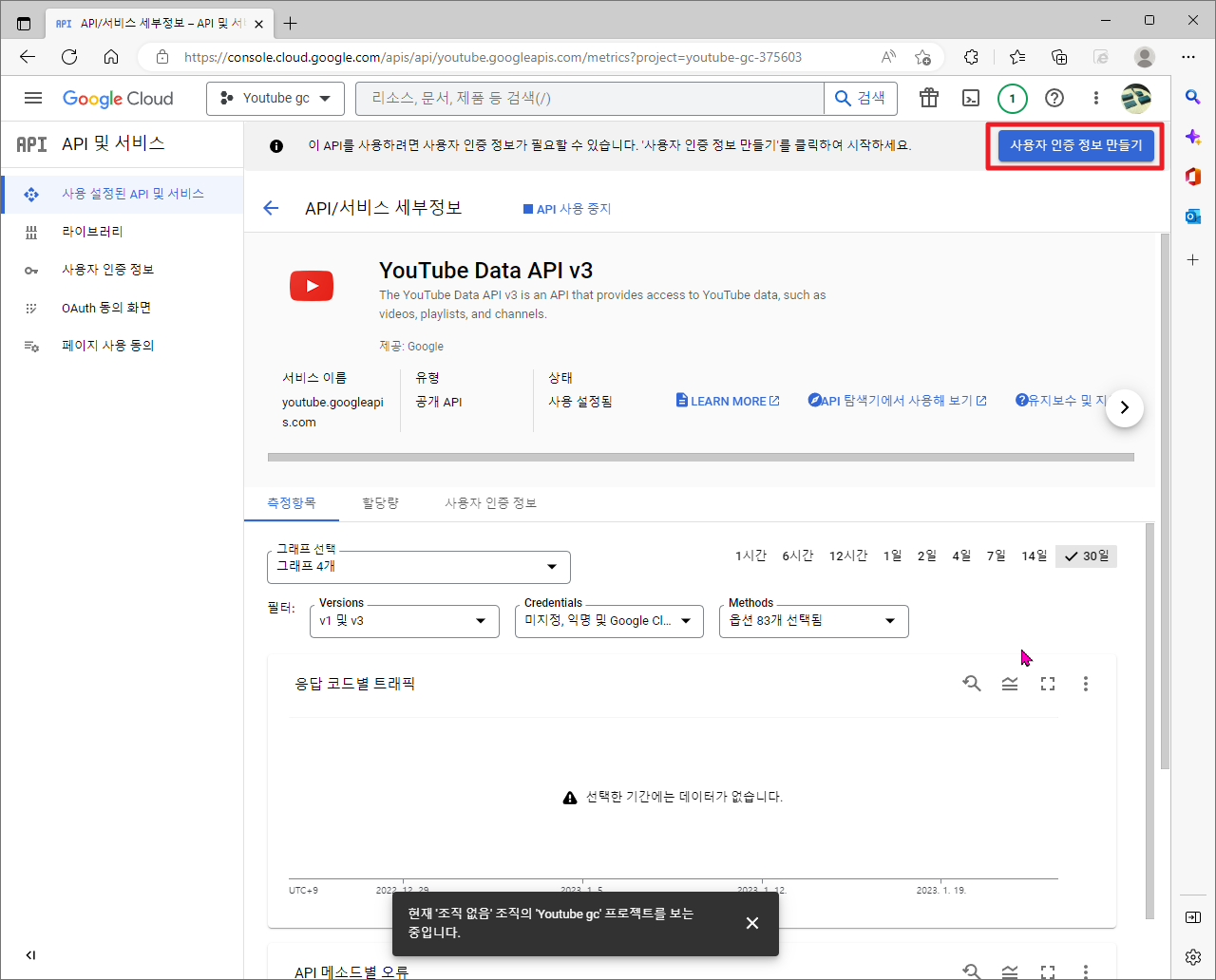Select the 측정항목 tab
This screenshot has width=1216, height=980.
[292, 503]
